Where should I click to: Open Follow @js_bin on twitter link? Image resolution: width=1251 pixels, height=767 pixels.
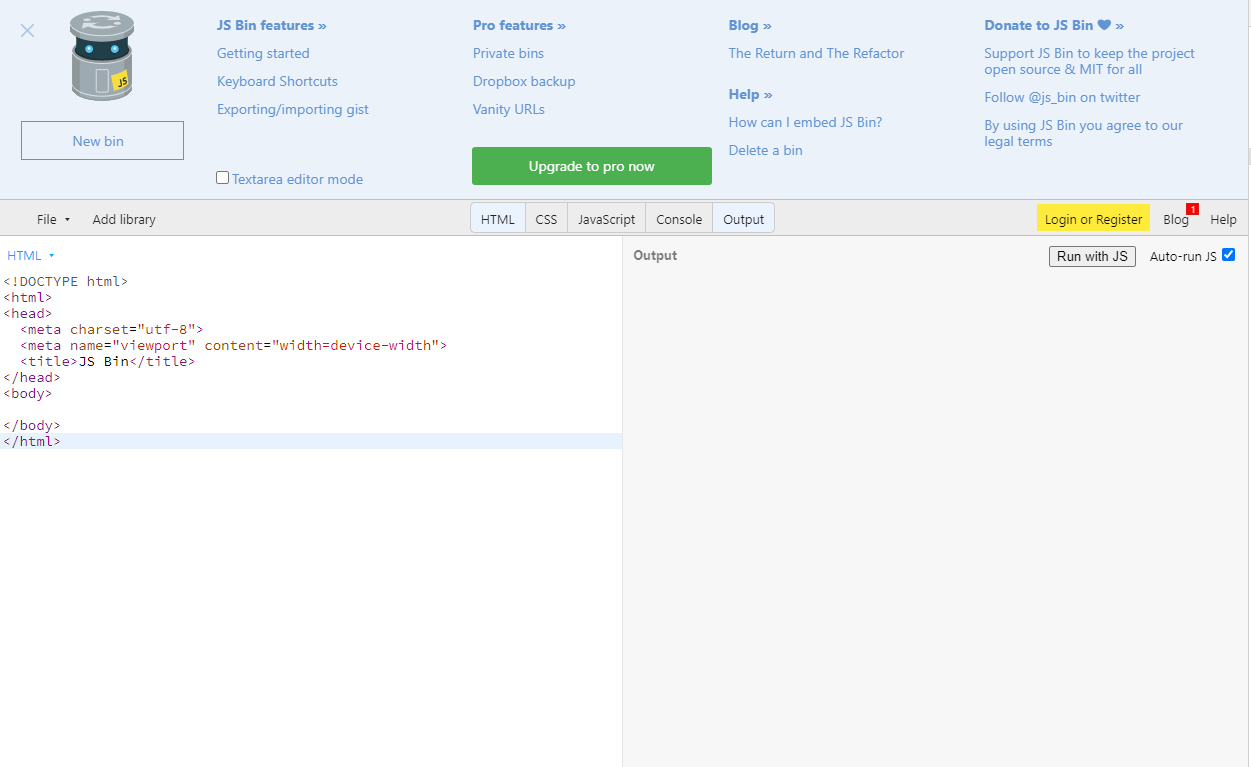pos(1062,97)
